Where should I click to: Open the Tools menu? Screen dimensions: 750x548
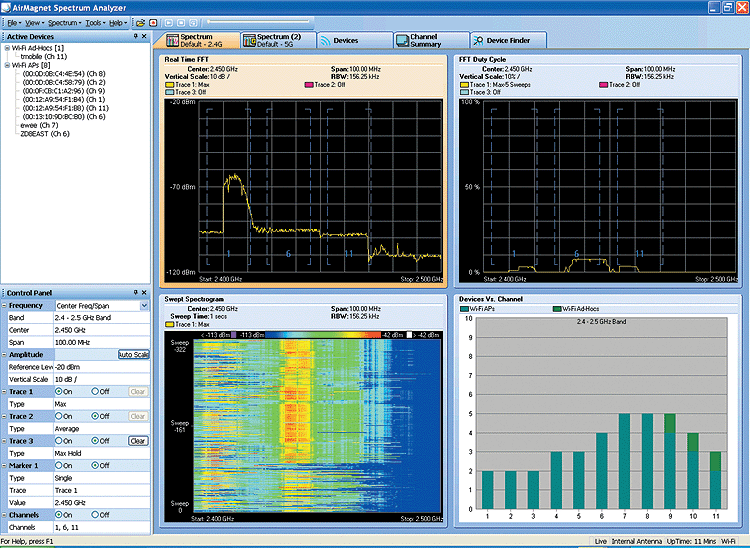[x=95, y=22]
